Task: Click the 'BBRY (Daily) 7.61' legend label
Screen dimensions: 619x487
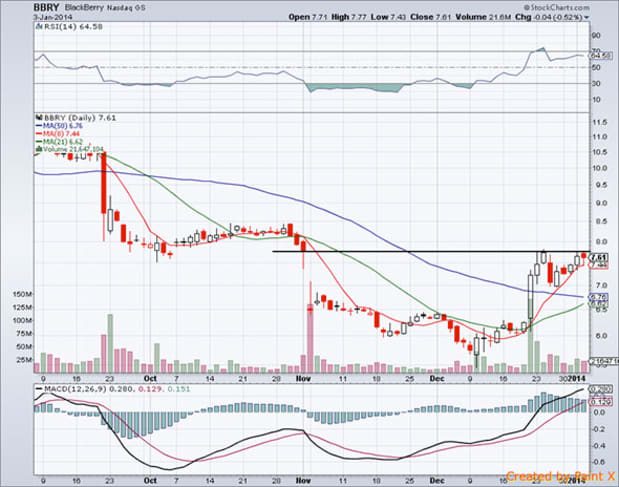Action: 80,118
